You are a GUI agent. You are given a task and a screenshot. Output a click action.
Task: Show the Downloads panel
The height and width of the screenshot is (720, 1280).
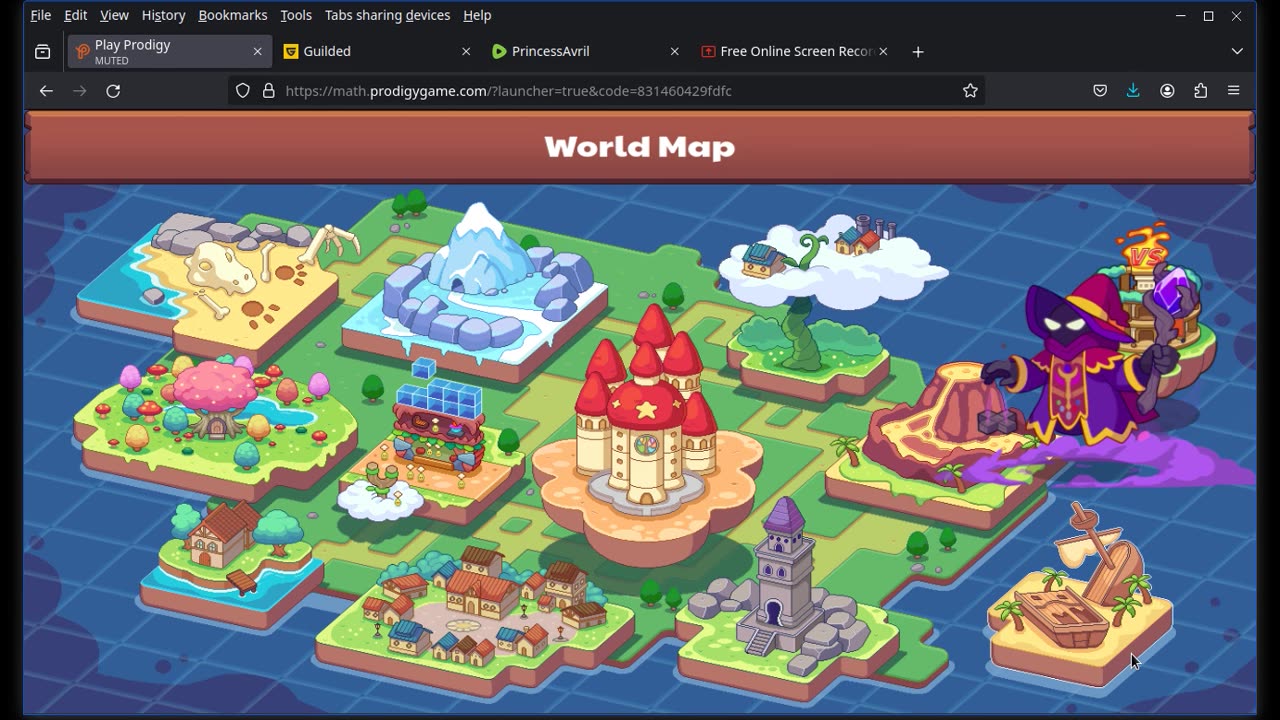pyautogui.click(x=1133, y=91)
